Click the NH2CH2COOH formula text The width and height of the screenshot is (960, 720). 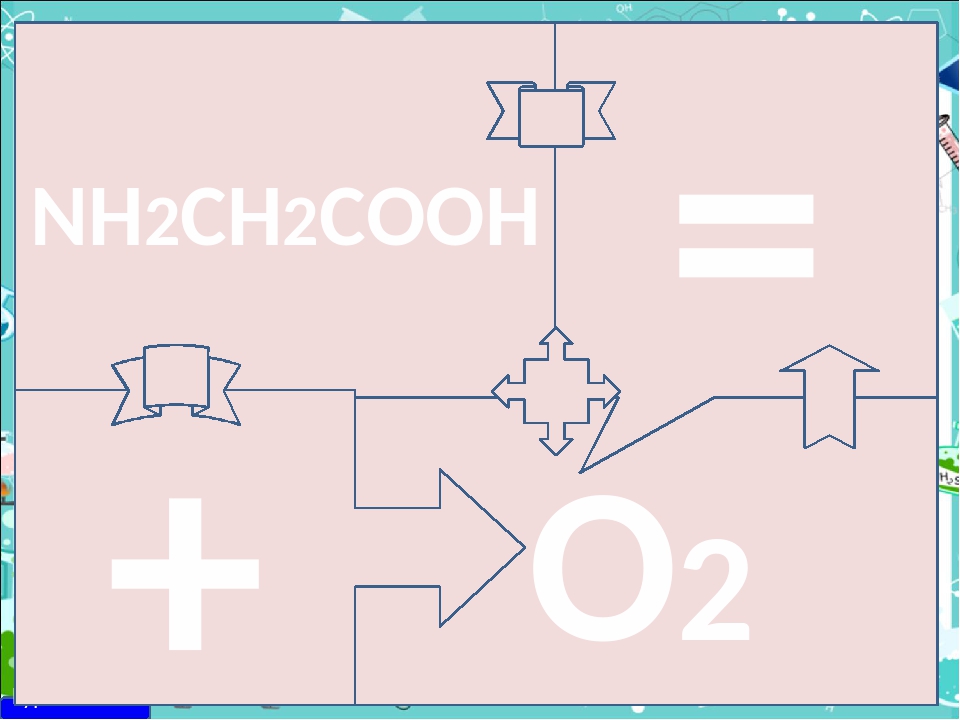[285, 220]
